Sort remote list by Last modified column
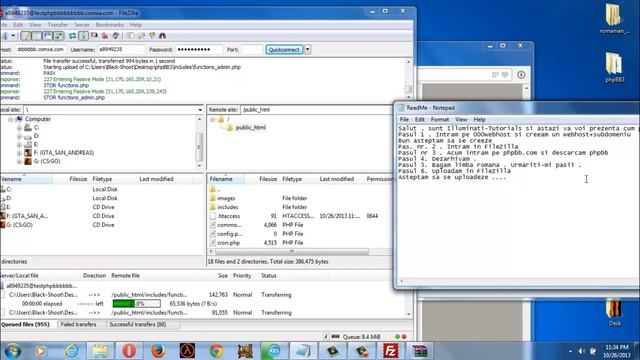The image size is (640, 360). click(x=336, y=179)
